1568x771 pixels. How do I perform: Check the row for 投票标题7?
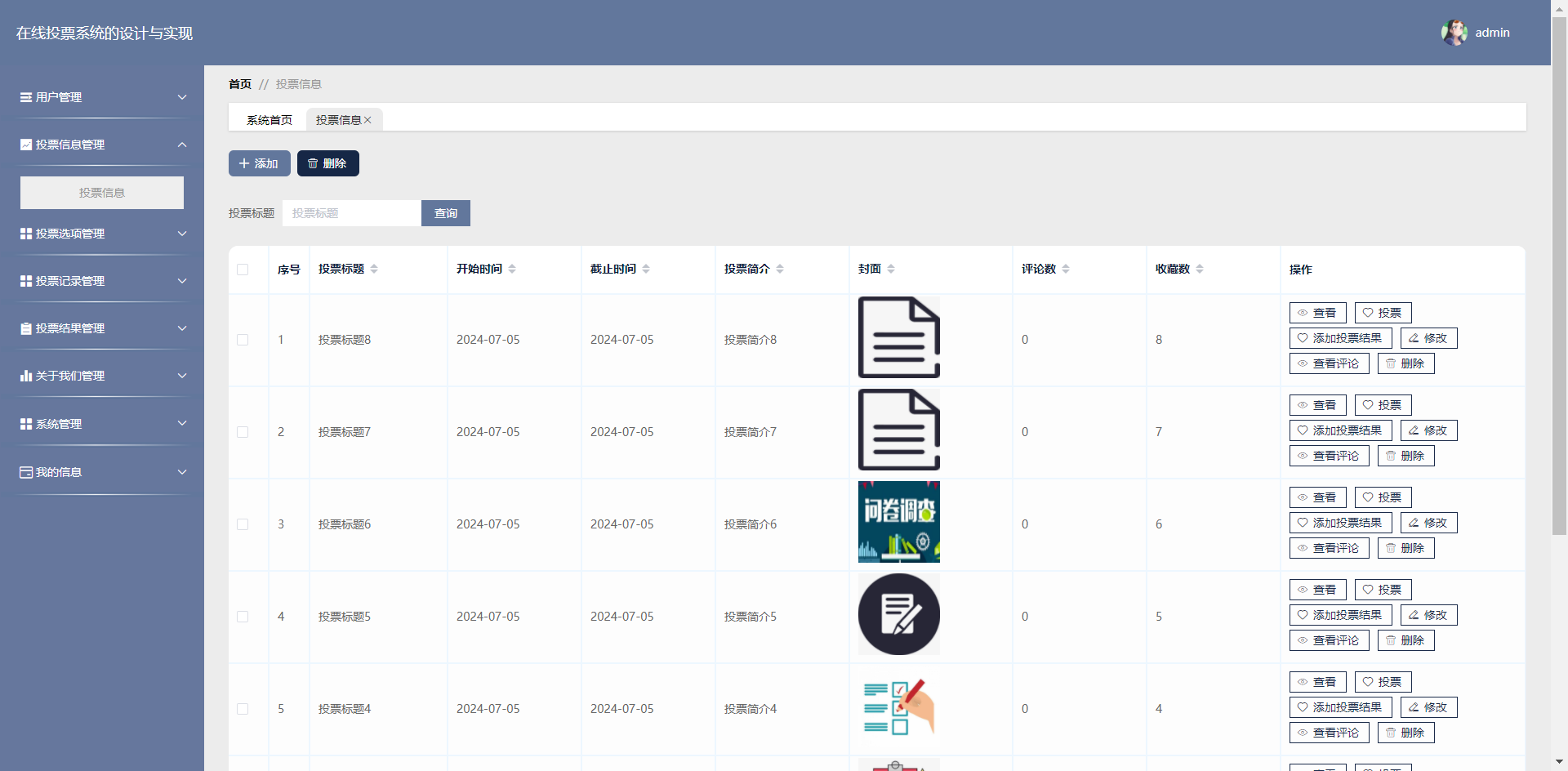[243, 432]
